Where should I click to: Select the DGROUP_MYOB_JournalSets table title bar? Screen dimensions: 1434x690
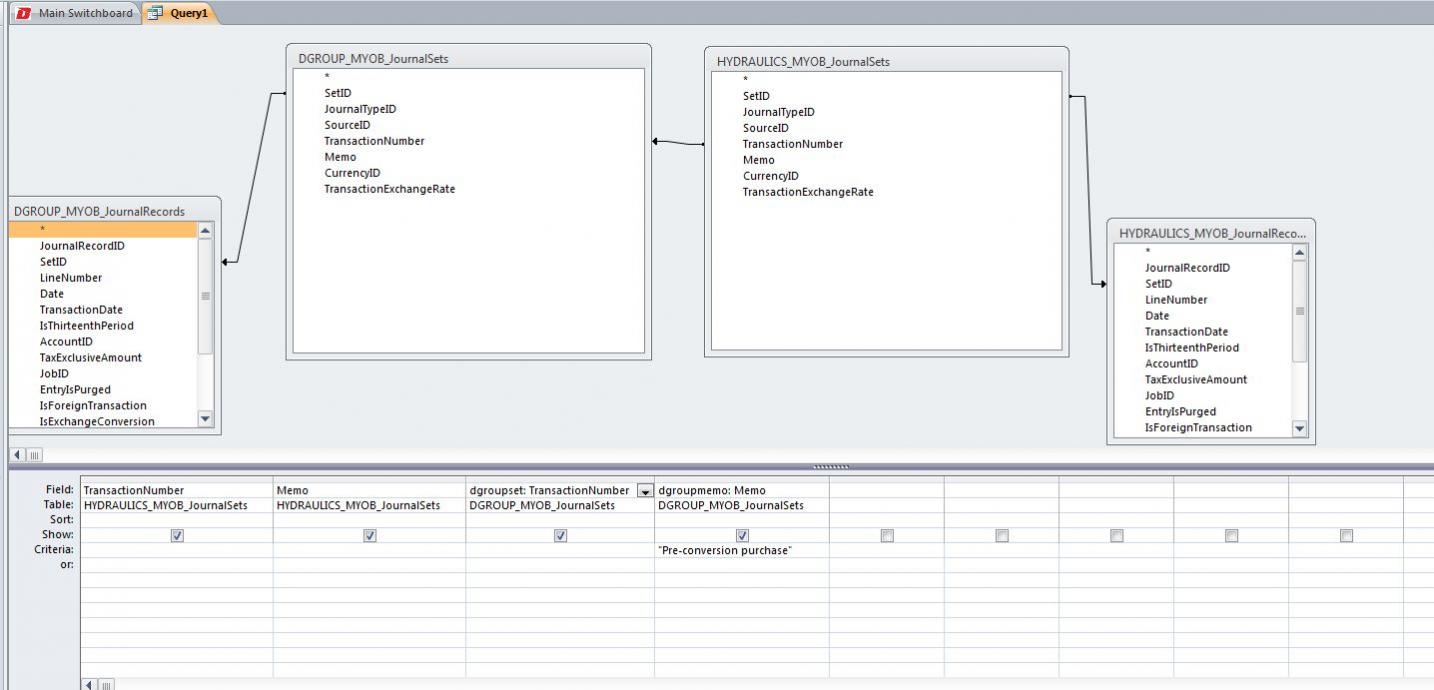468,58
